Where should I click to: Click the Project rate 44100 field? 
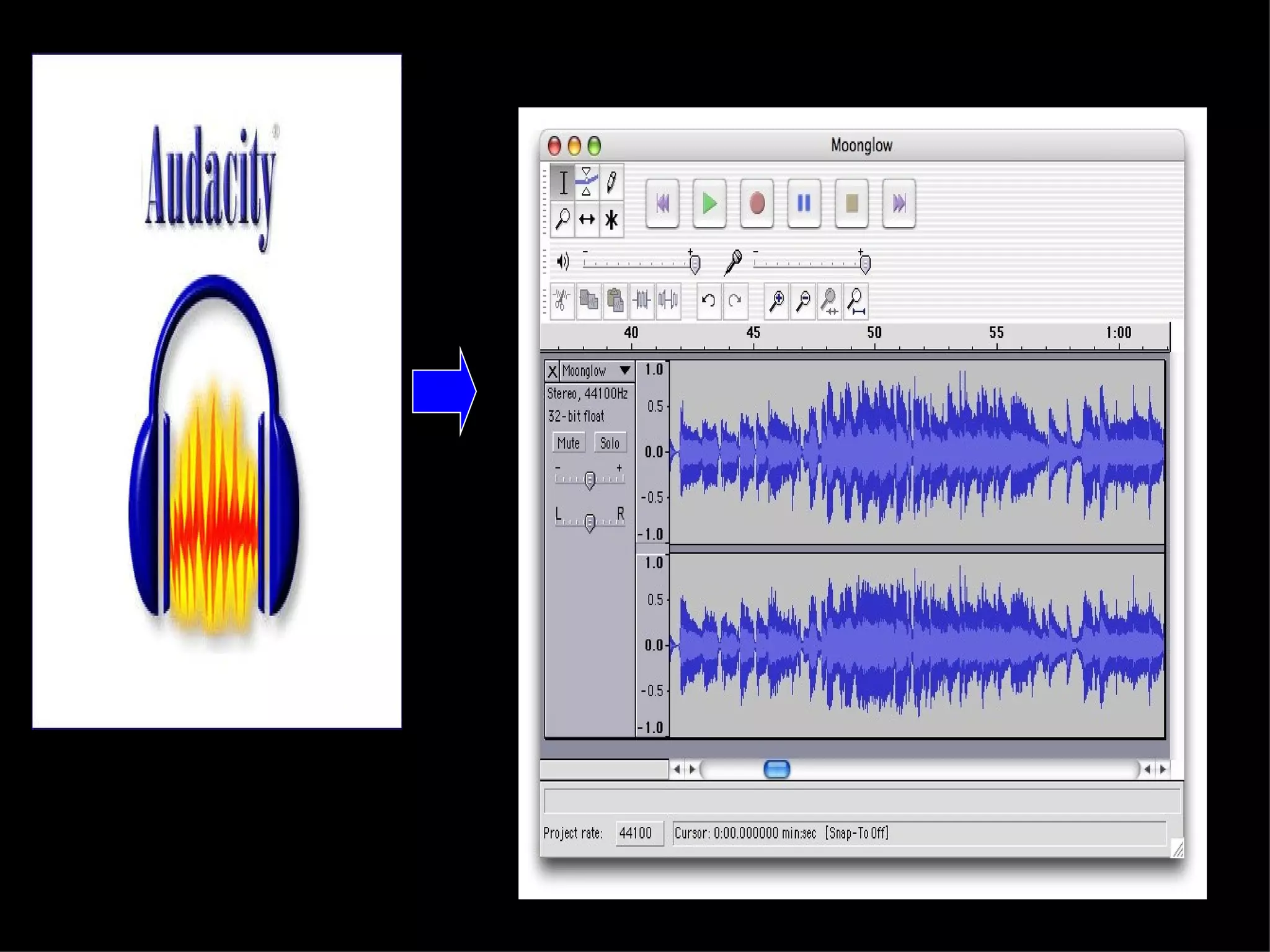(638, 832)
